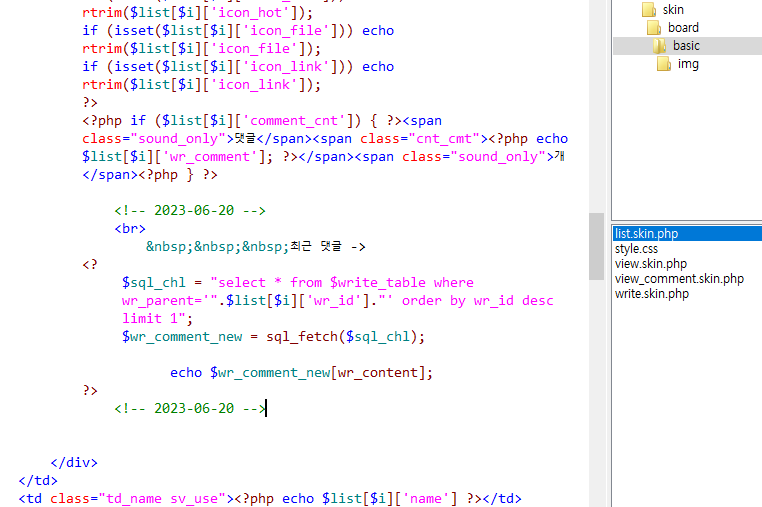Screen dimensions: 762x507
Task: Open list.skin.php from the file list
Action: [646, 234]
